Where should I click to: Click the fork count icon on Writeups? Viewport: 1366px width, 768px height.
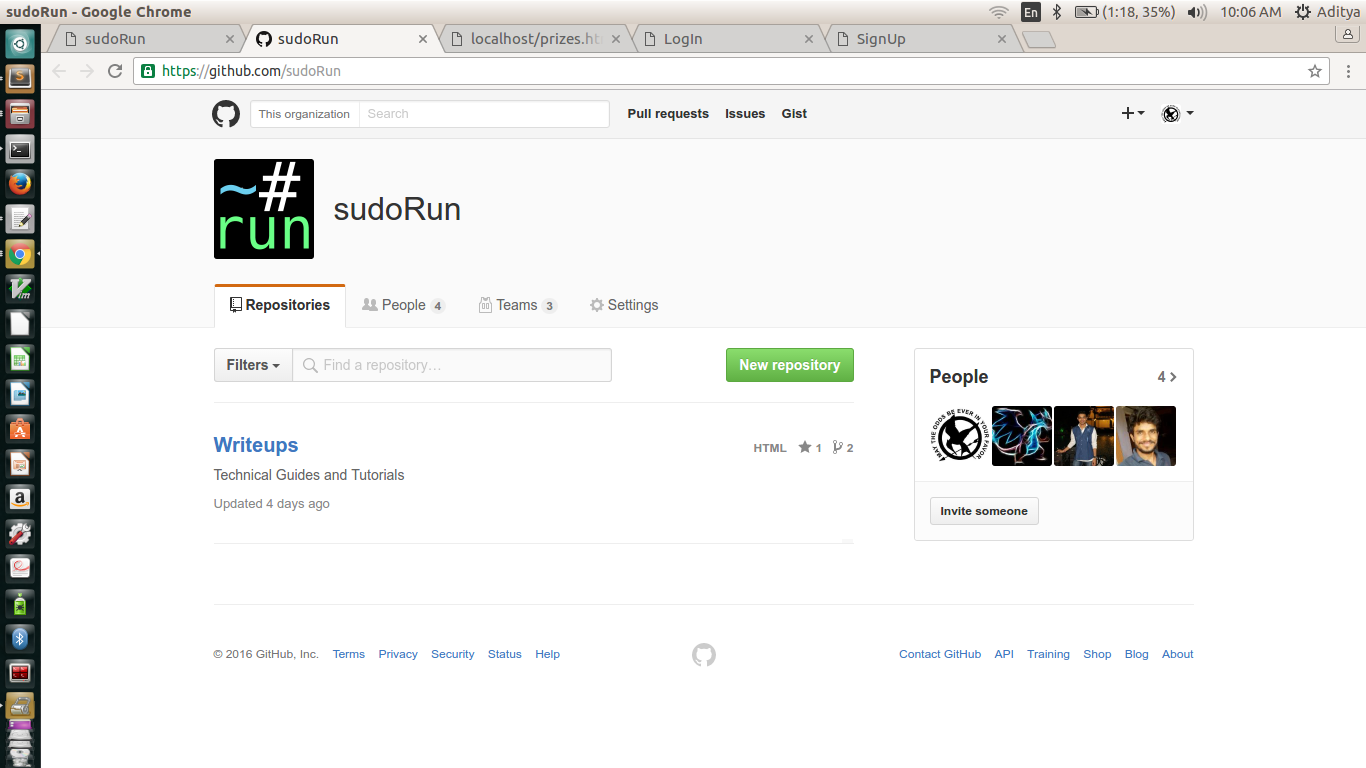(x=843, y=448)
